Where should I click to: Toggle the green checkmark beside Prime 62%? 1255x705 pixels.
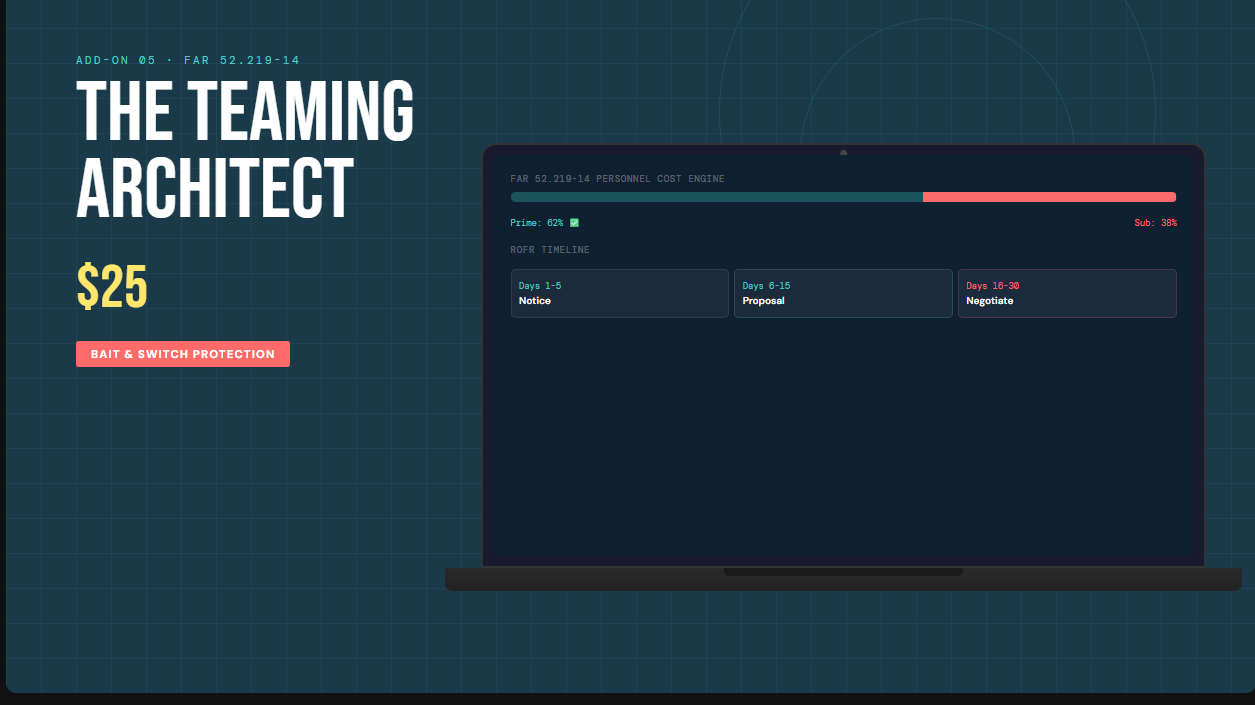[572, 222]
